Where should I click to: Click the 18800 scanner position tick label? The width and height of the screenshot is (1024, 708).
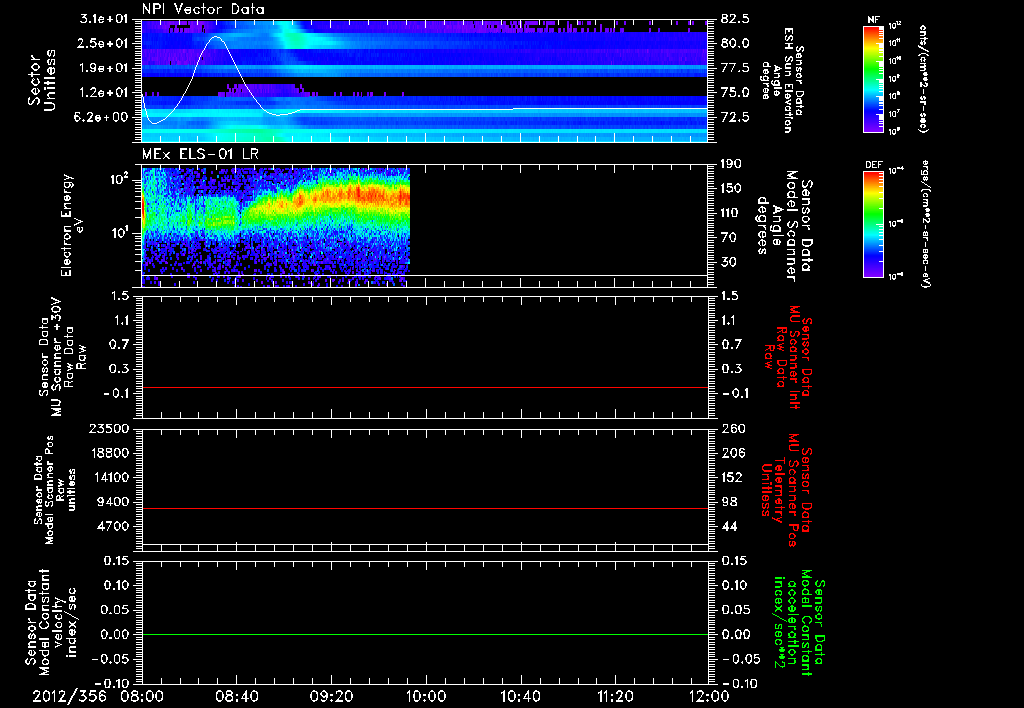coord(108,453)
